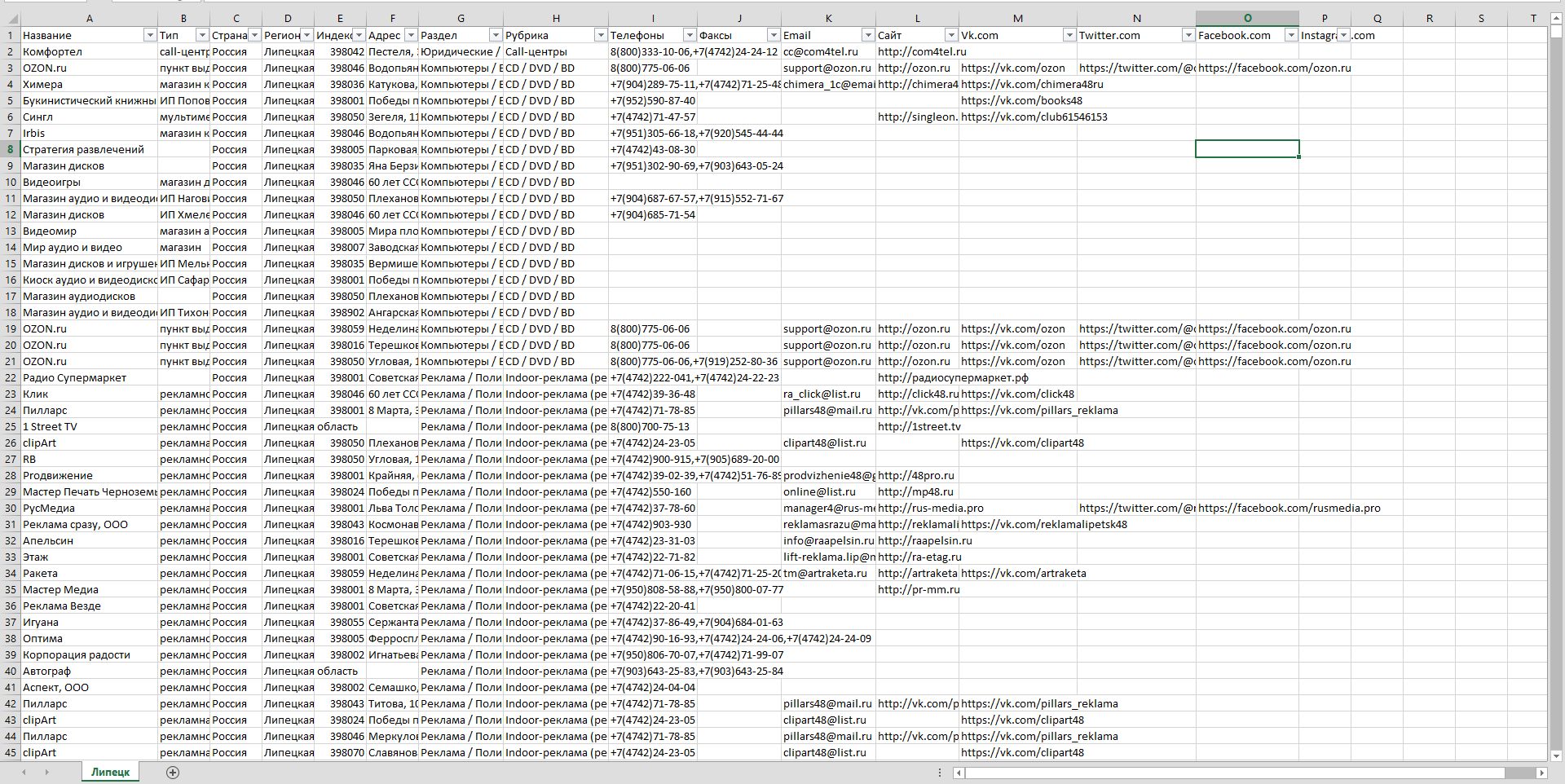This screenshot has height=784, width=1565.
Task: Select cell containing Стратегия развлечений
Action: [89, 149]
